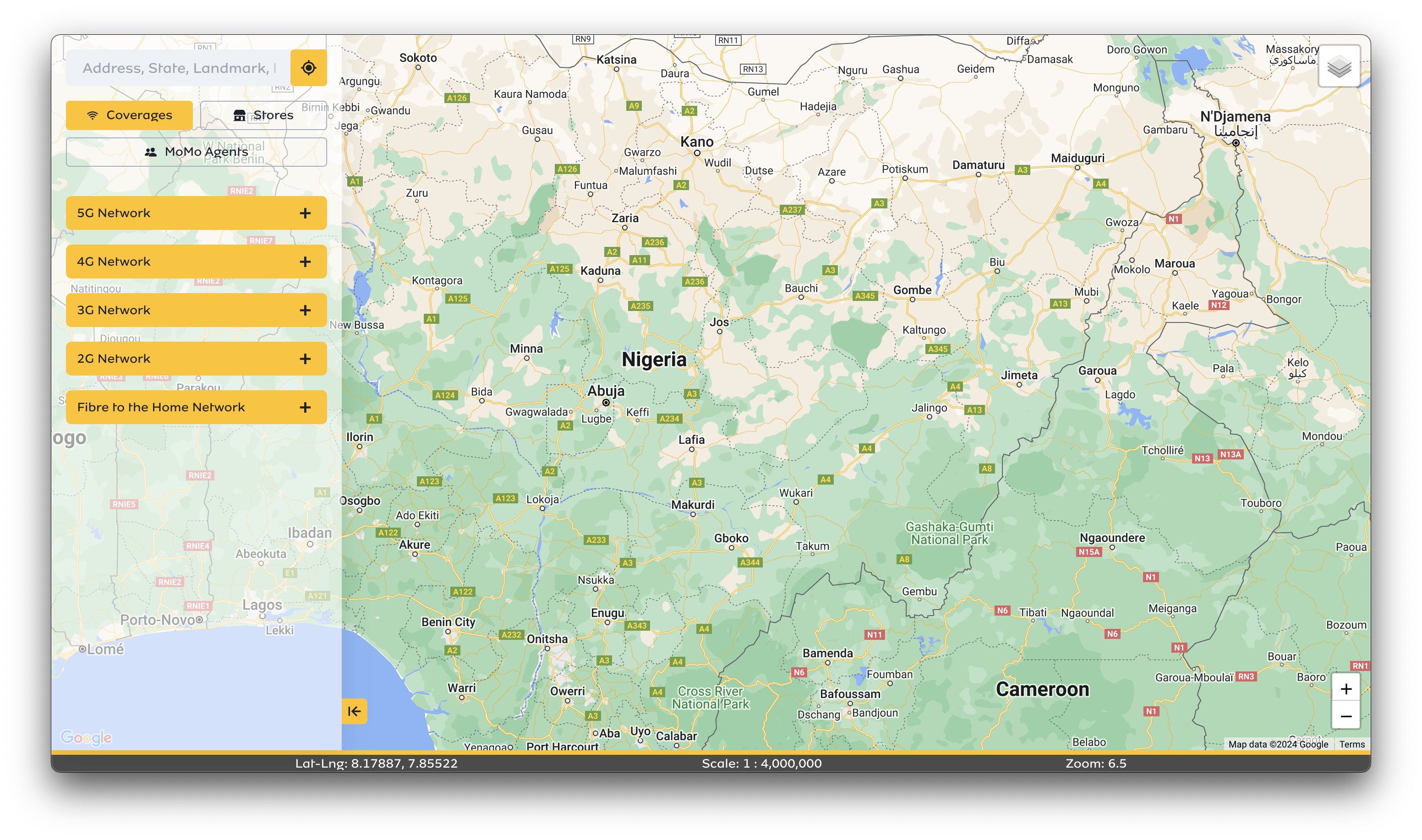1422x840 pixels.
Task: Click the Bamenda city label
Action: pos(827,653)
